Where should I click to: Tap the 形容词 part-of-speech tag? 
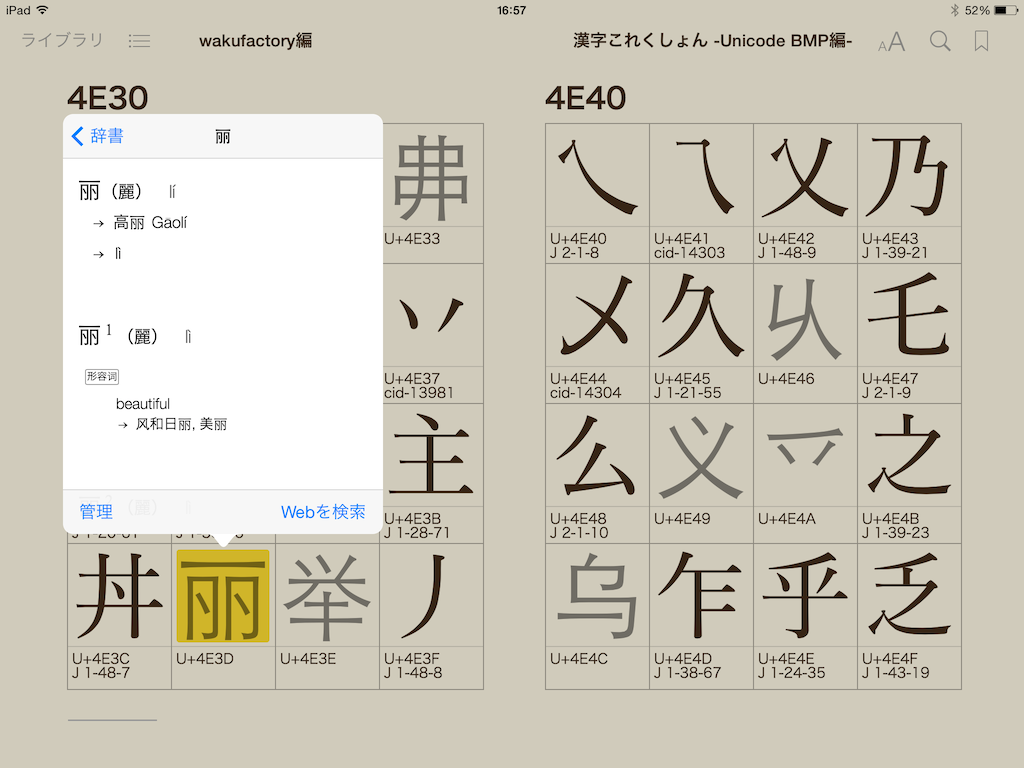(102, 377)
